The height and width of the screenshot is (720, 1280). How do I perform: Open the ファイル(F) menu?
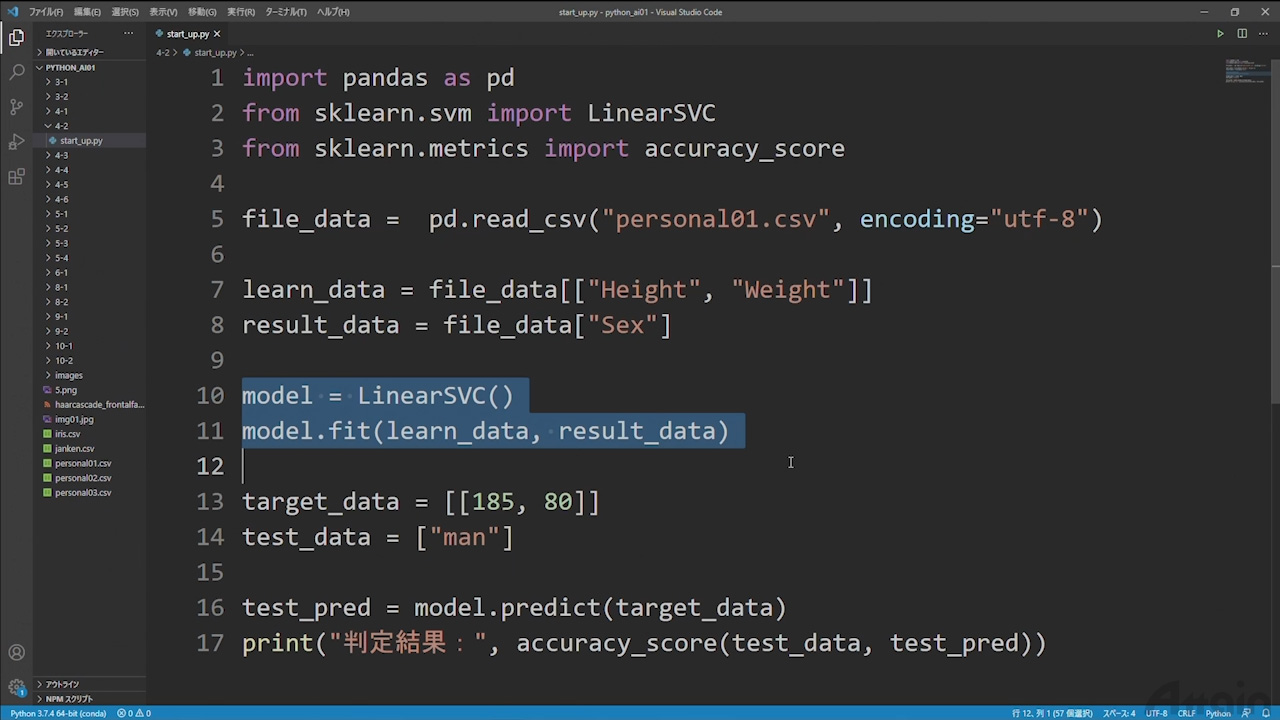(x=46, y=12)
